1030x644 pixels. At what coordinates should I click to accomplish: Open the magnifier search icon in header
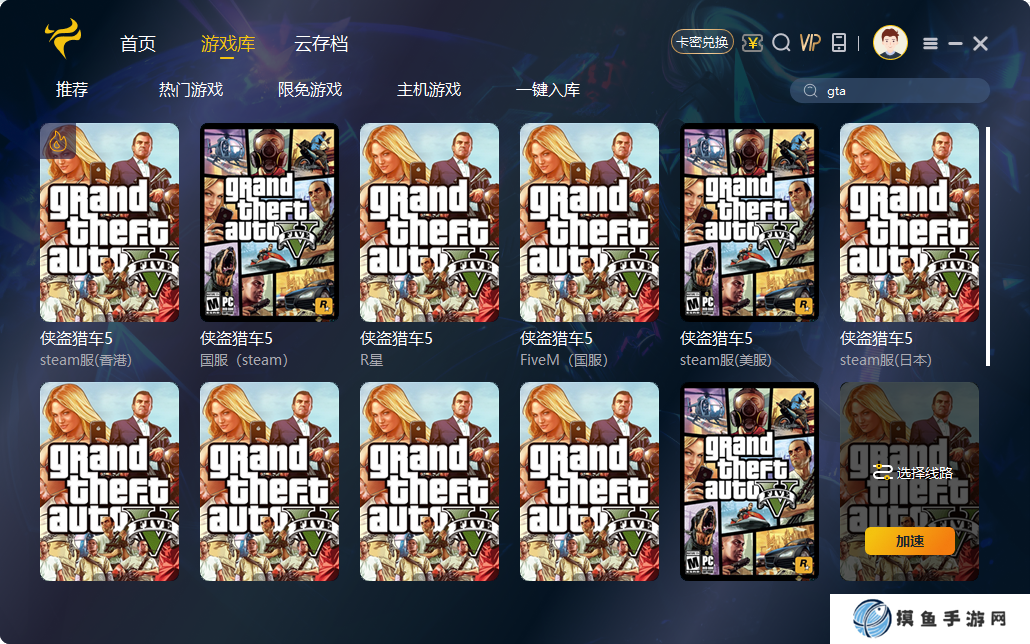pyautogui.click(x=781, y=43)
